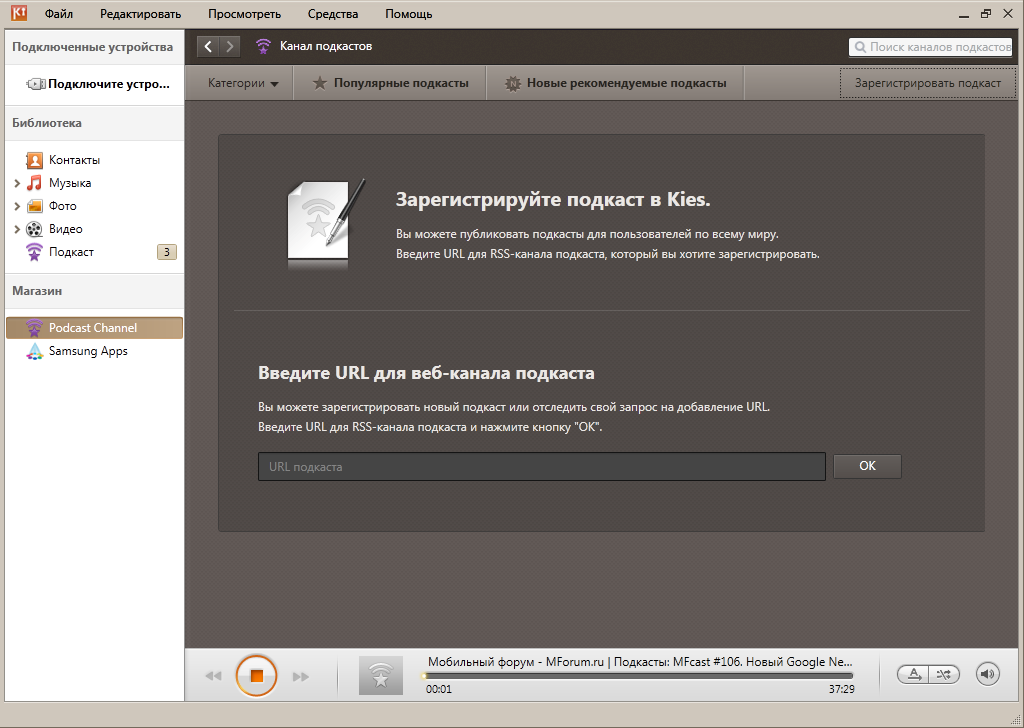This screenshot has height=728, width=1024.
Task: Click the magnifier icon in the search box
Action: pyautogui.click(x=860, y=47)
